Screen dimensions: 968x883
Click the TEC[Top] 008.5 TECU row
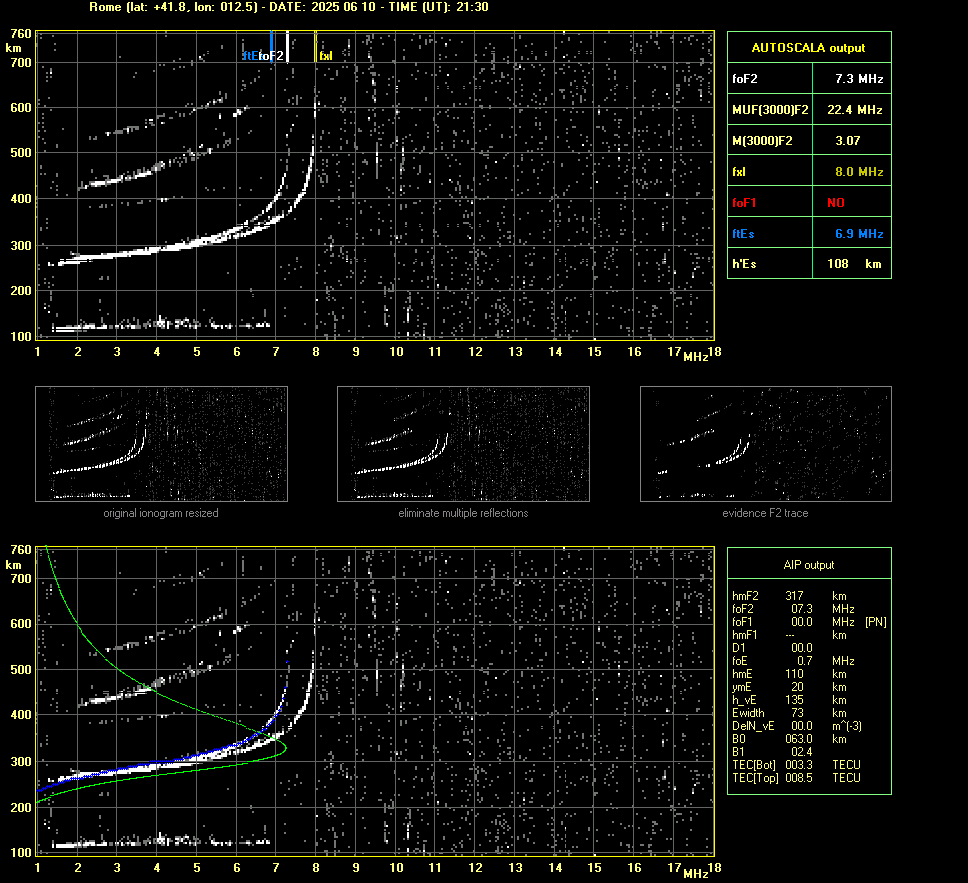click(796, 777)
